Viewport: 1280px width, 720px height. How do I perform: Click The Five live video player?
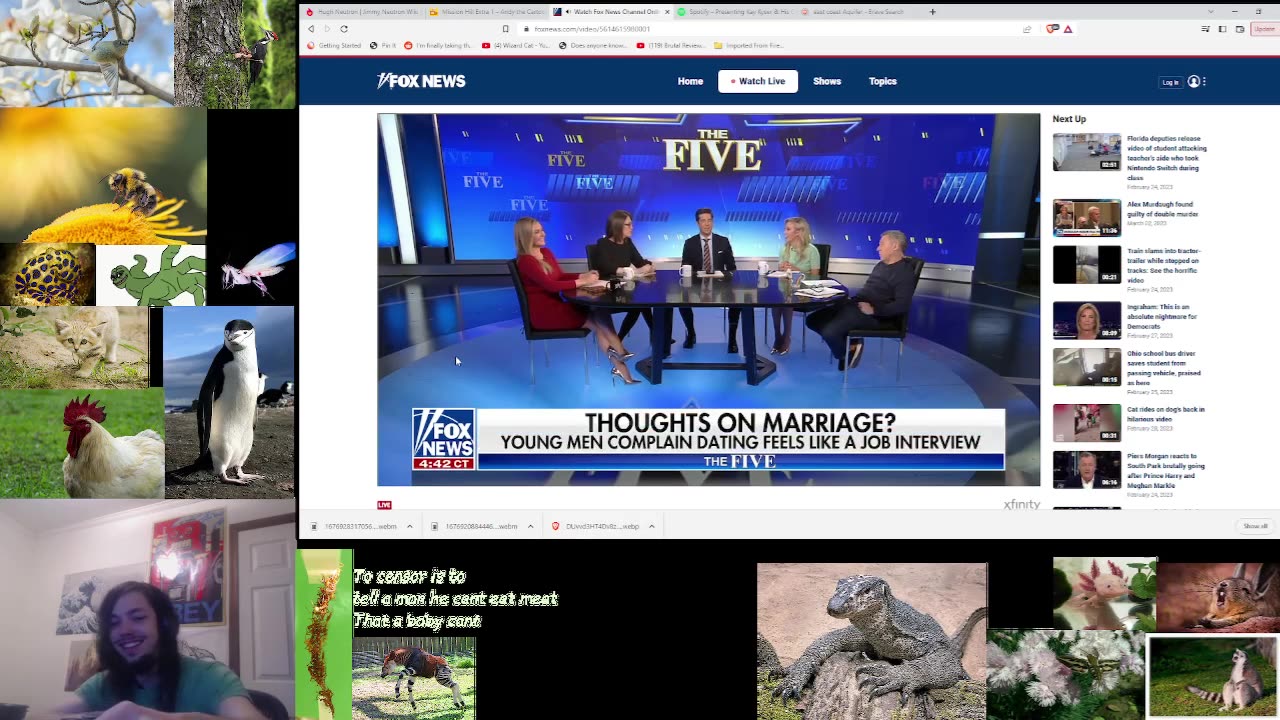(x=708, y=299)
